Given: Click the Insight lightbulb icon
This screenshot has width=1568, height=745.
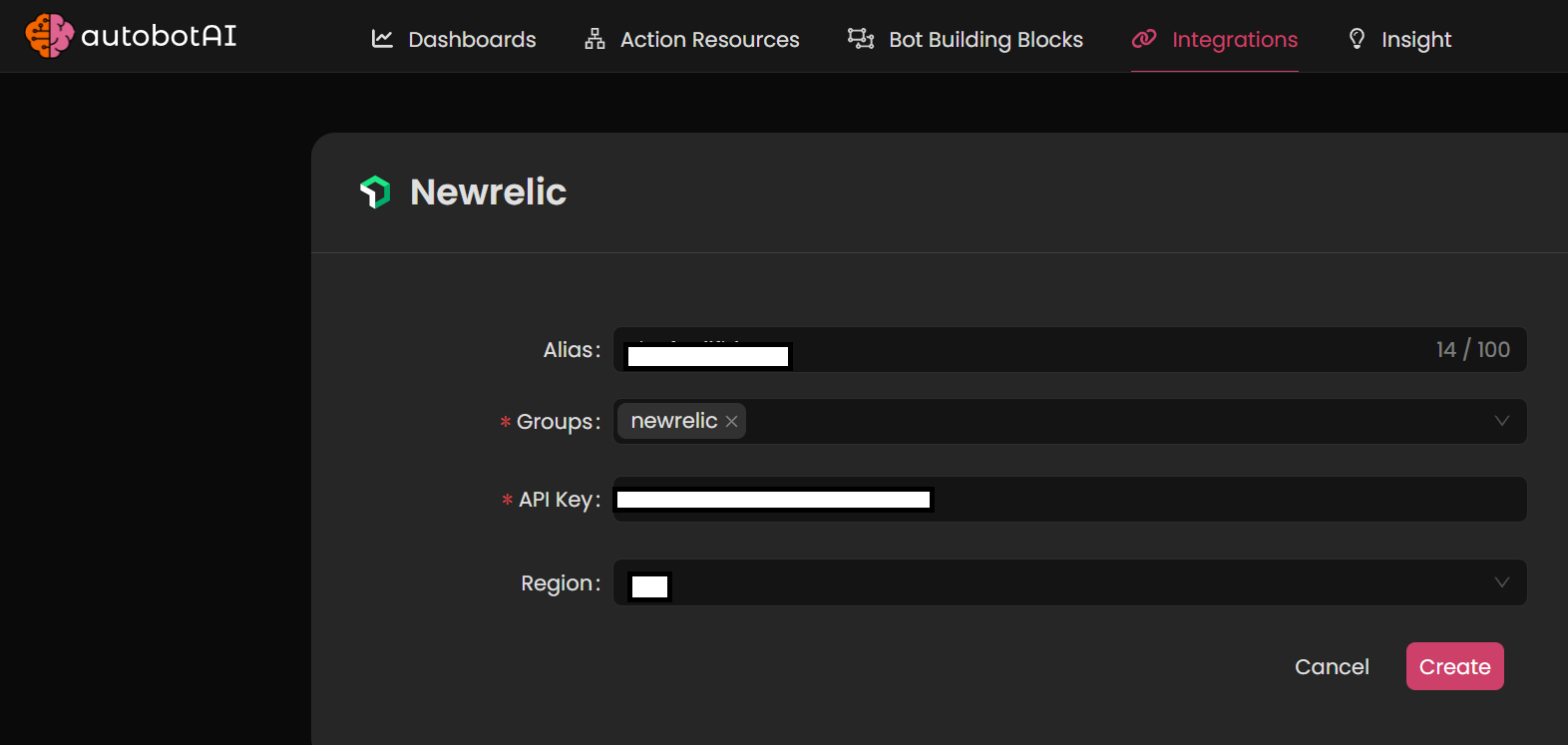Looking at the screenshot, I should 1357,39.
